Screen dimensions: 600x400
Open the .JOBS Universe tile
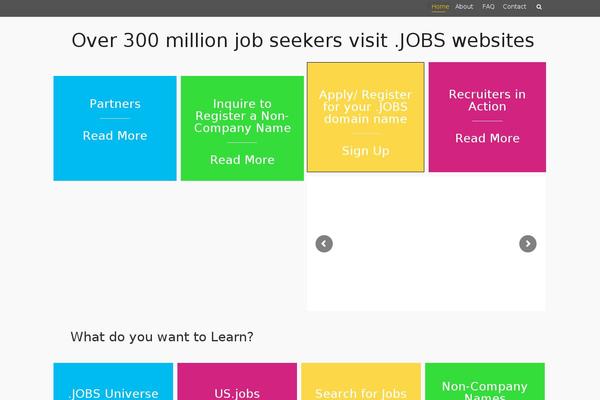(113, 382)
